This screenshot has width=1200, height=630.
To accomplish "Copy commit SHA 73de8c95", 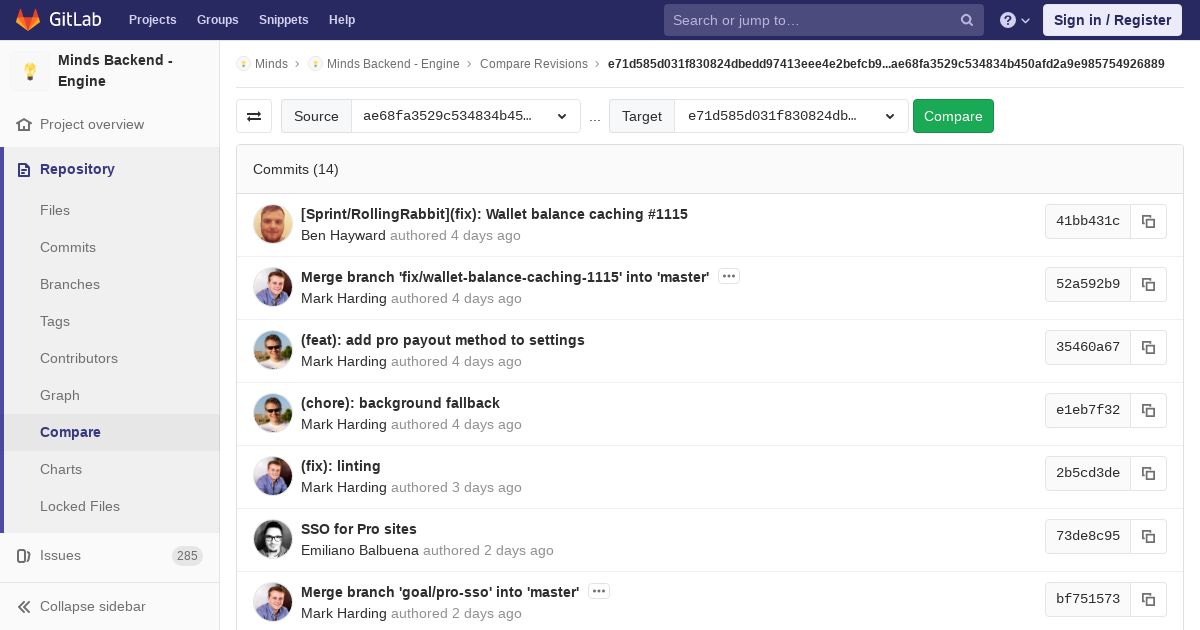I will pos(1149,536).
